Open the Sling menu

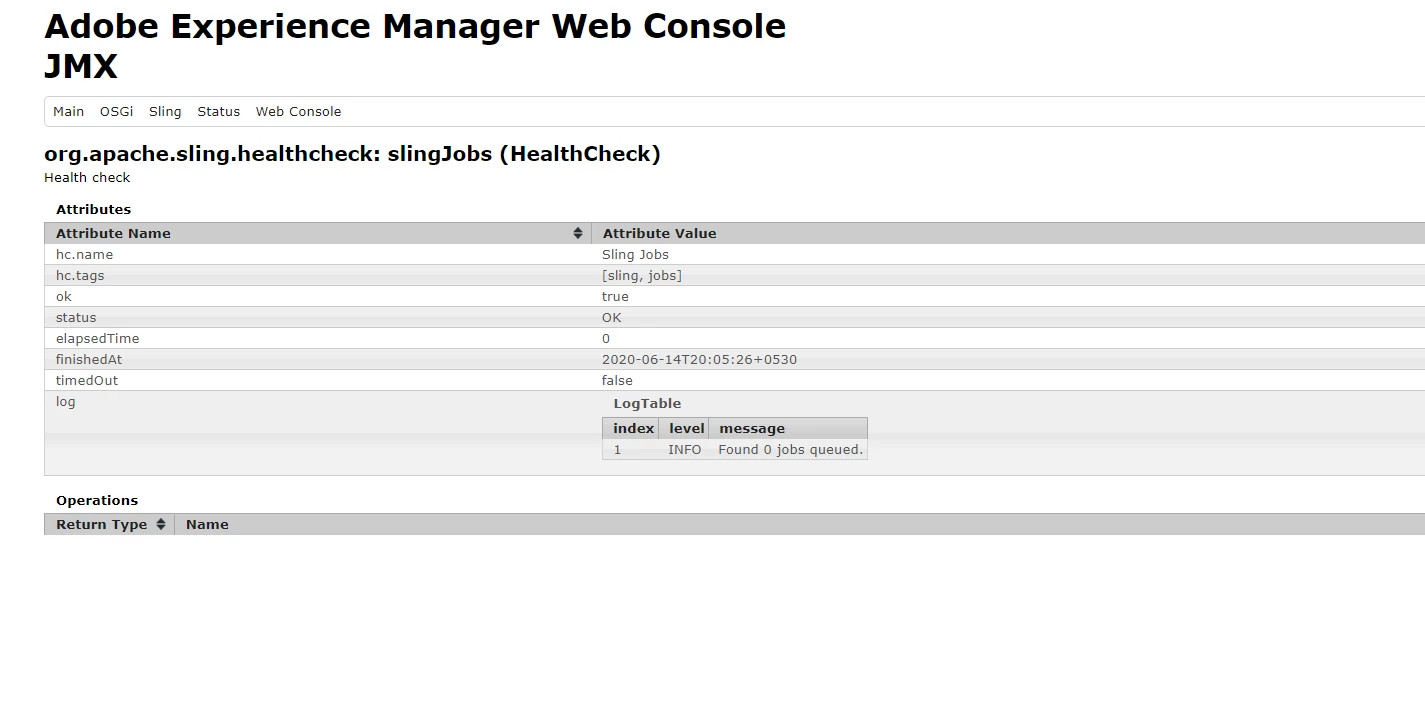165,112
